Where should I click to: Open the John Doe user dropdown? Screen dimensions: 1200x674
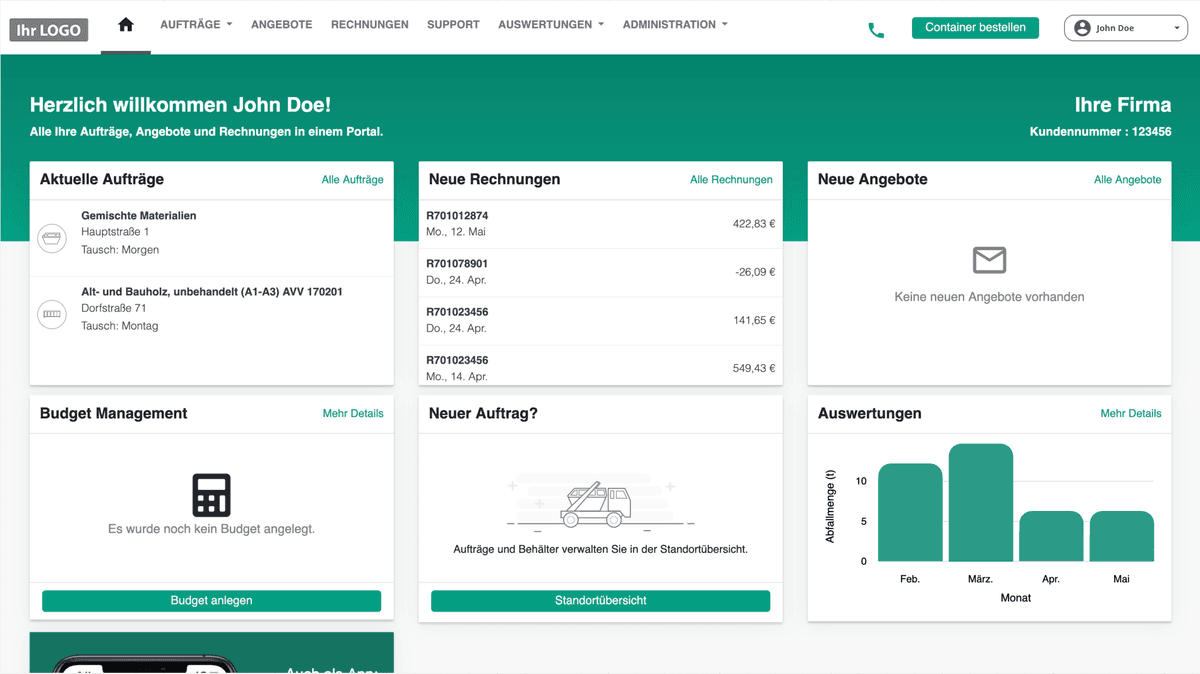pyautogui.click(x=1126, y=28)
